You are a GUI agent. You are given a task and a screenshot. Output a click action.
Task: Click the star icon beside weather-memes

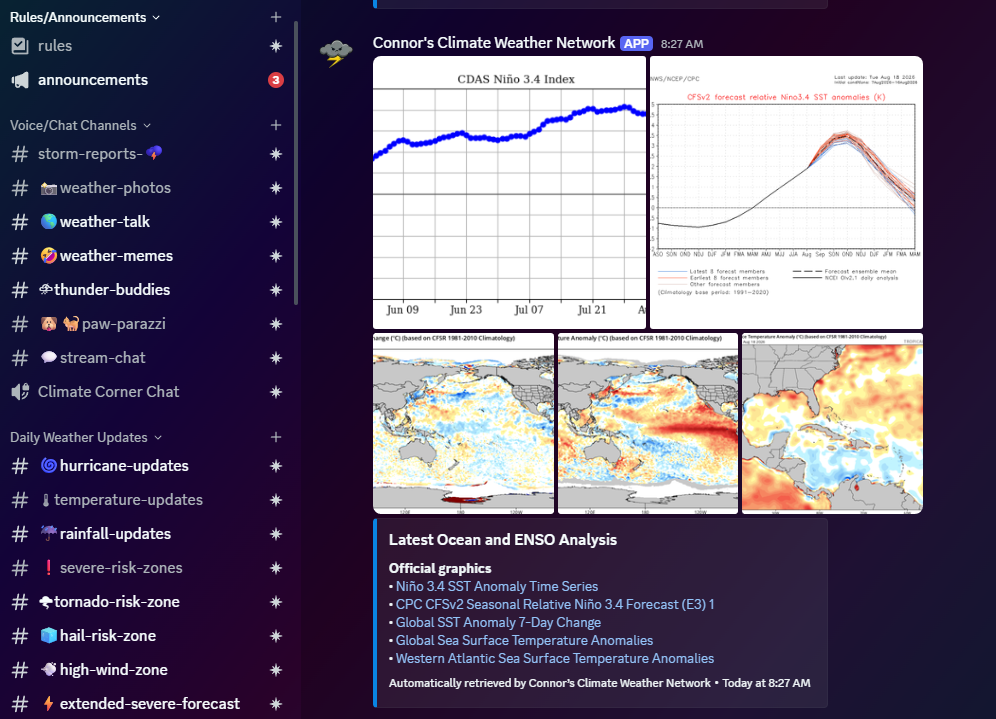click(276, 256)
